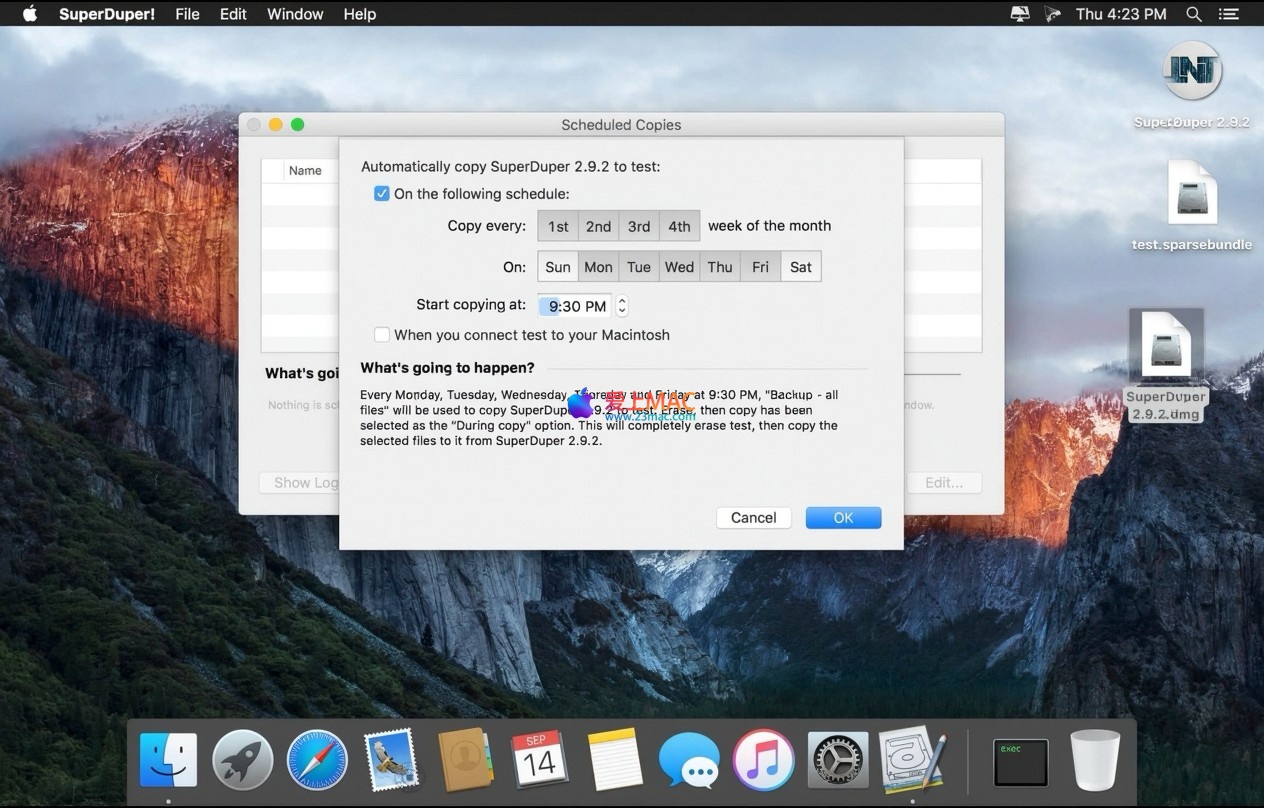Enable "When you connect test to your Macintosh"
This screenshot has height=808, width=1264.
pos(381,335)
